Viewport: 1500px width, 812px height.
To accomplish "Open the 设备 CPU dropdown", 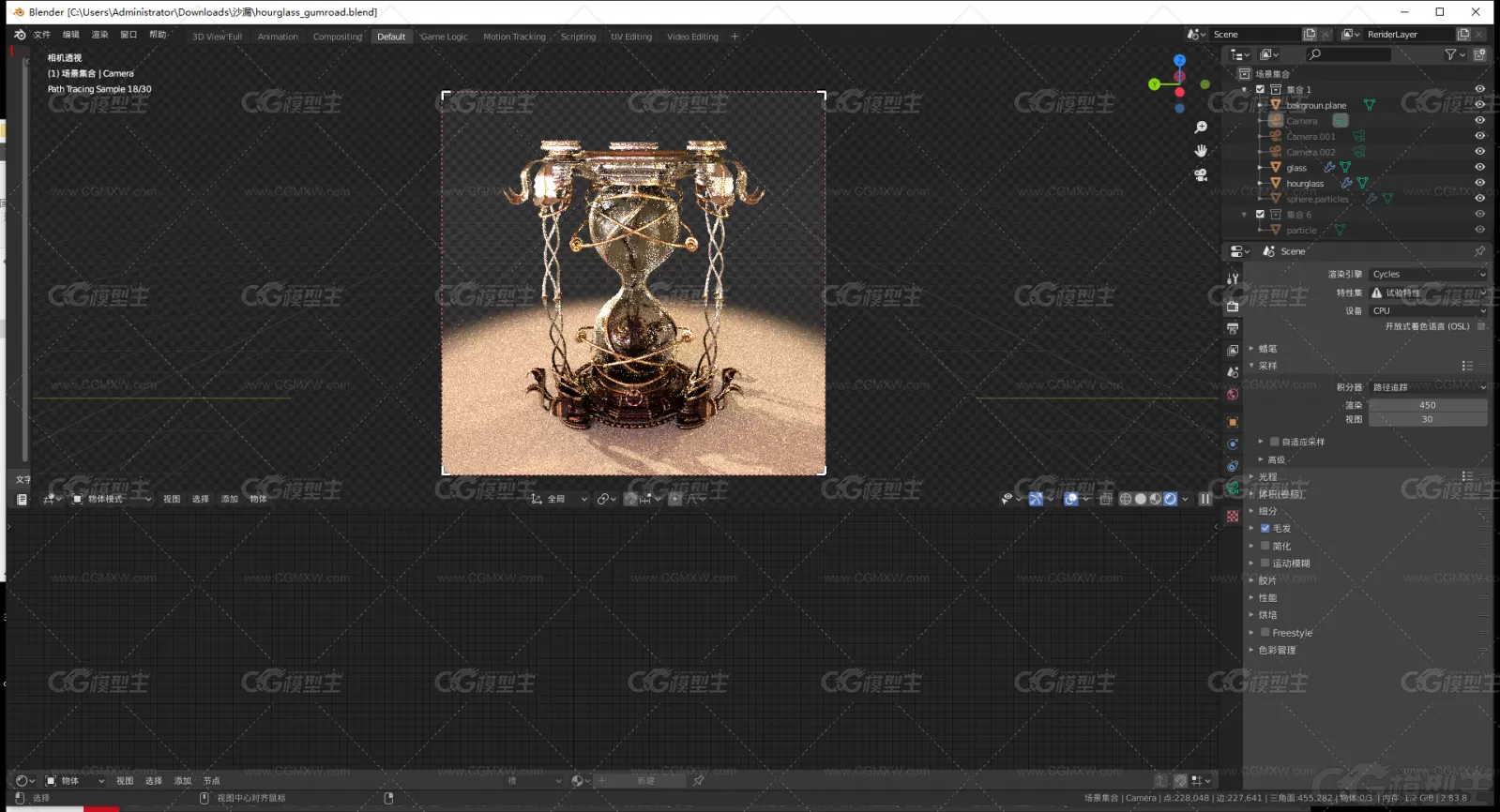I will 1428,310.
